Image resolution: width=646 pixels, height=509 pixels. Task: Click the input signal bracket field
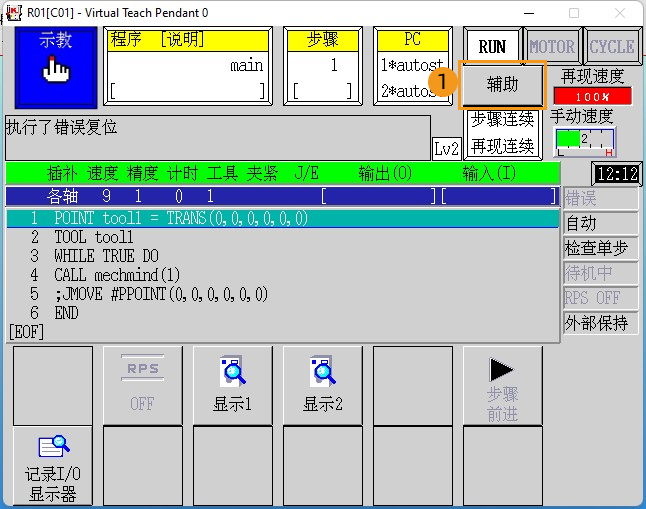pos(499,197)
